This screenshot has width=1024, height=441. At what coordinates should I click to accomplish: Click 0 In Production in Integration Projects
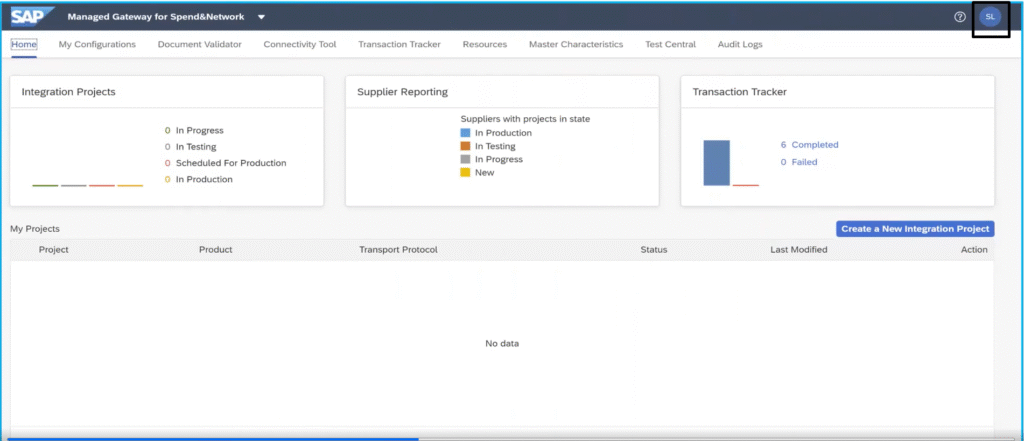[199, 179]
